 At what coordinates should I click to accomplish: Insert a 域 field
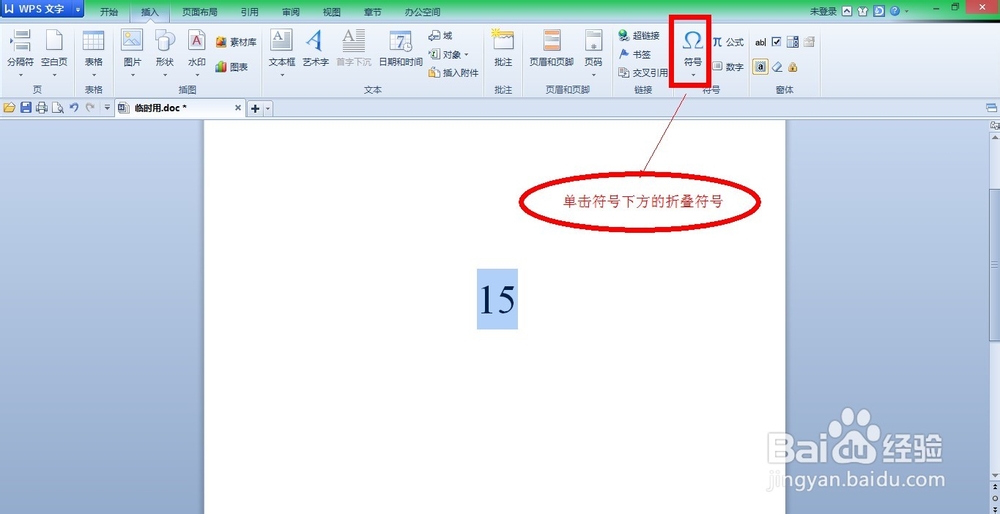441,36
